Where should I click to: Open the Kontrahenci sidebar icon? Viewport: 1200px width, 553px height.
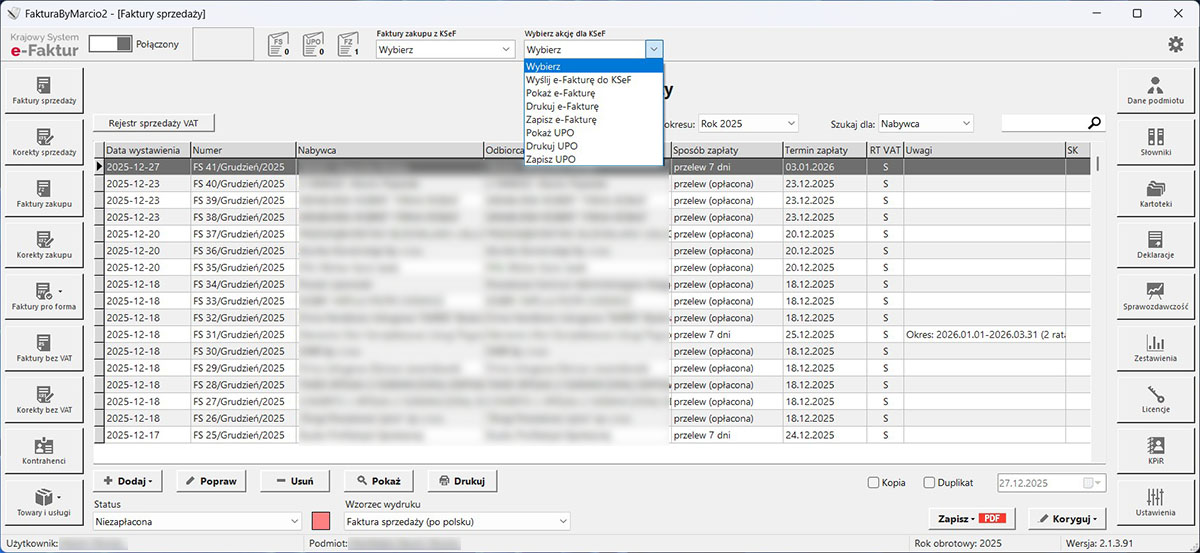(44, 449)
